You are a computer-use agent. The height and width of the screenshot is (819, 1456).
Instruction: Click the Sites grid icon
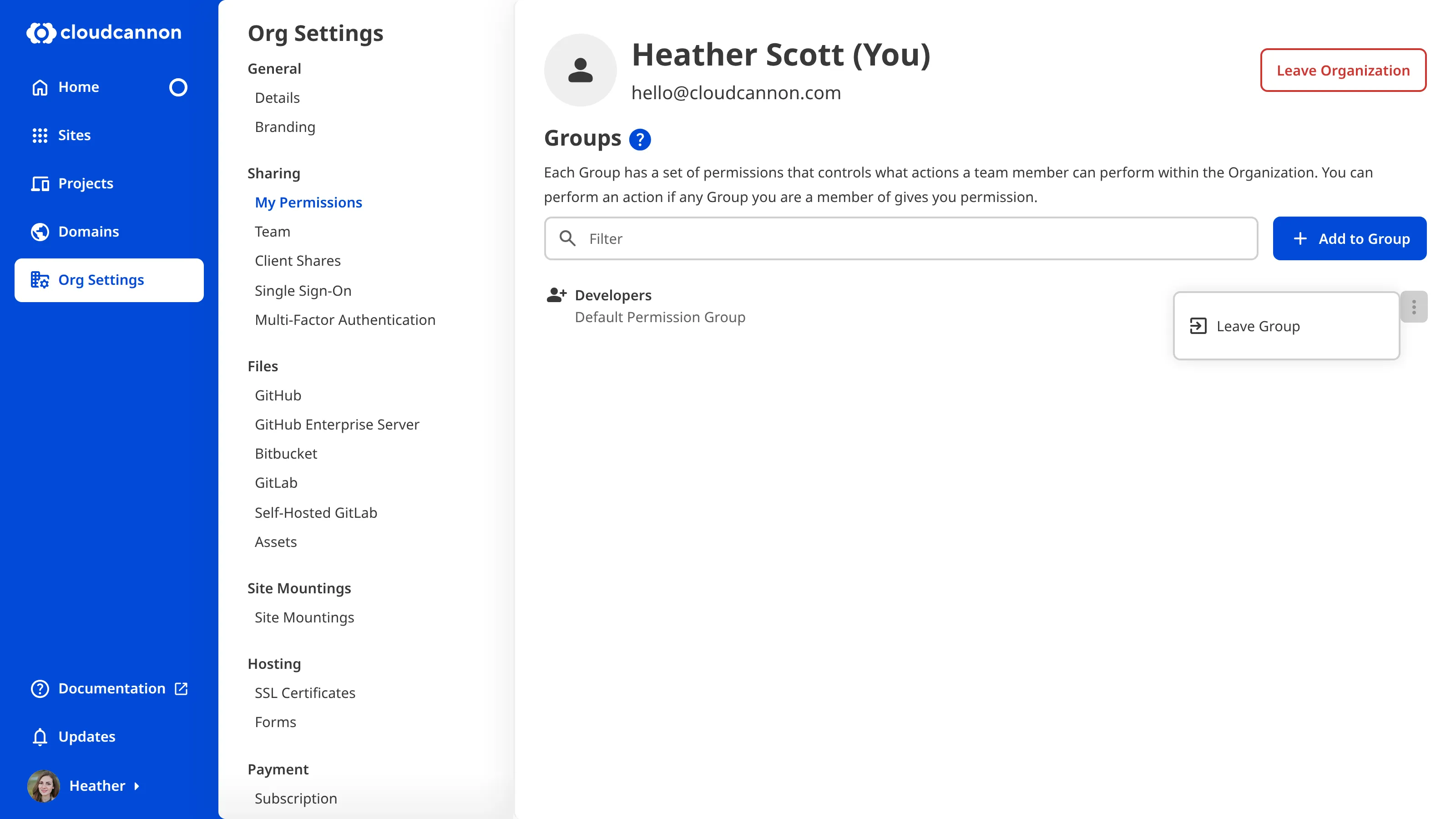pyautogui.click(x=40, y=135)
